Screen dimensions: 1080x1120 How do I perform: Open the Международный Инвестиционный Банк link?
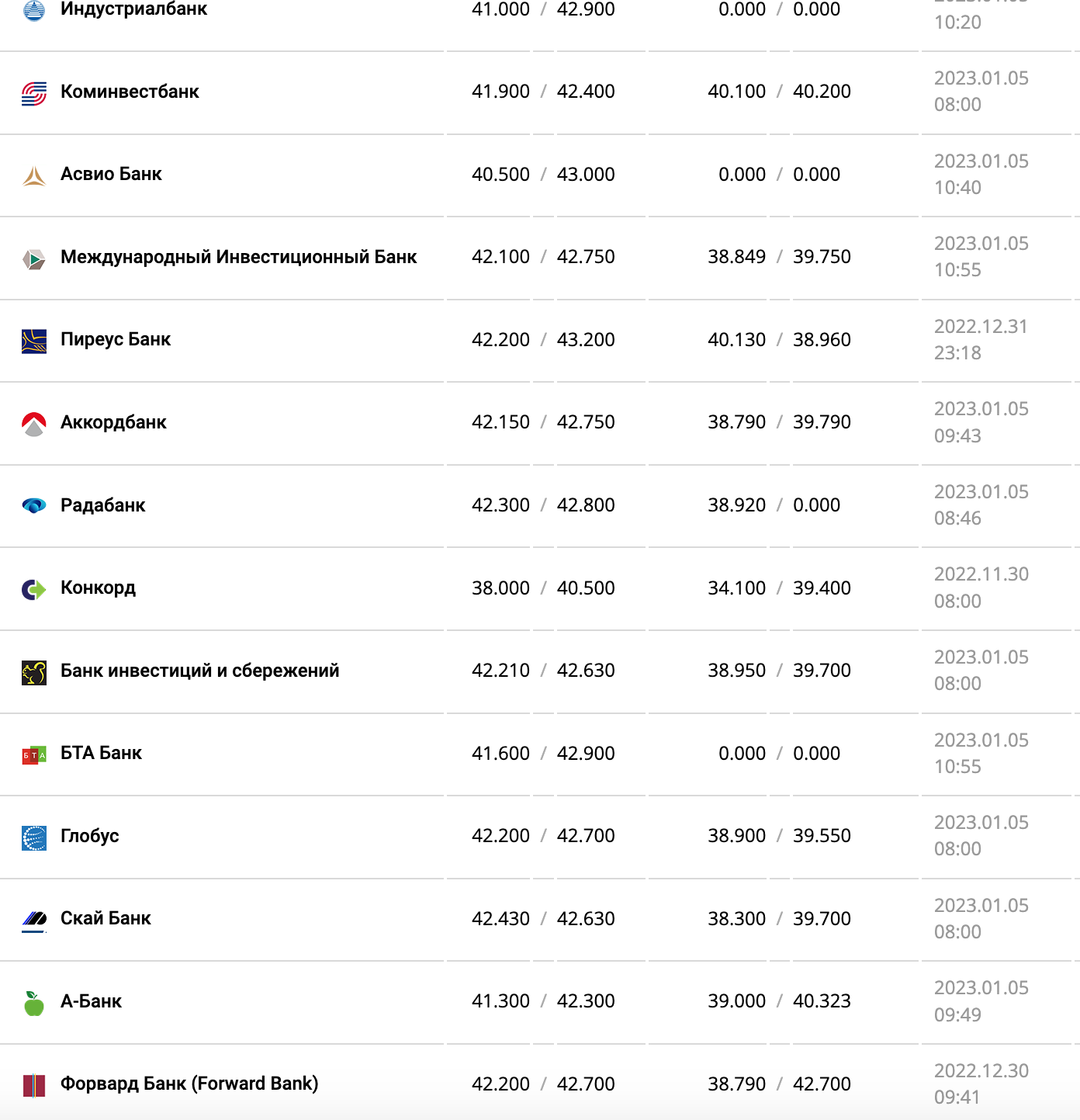(x=238, y=257)
